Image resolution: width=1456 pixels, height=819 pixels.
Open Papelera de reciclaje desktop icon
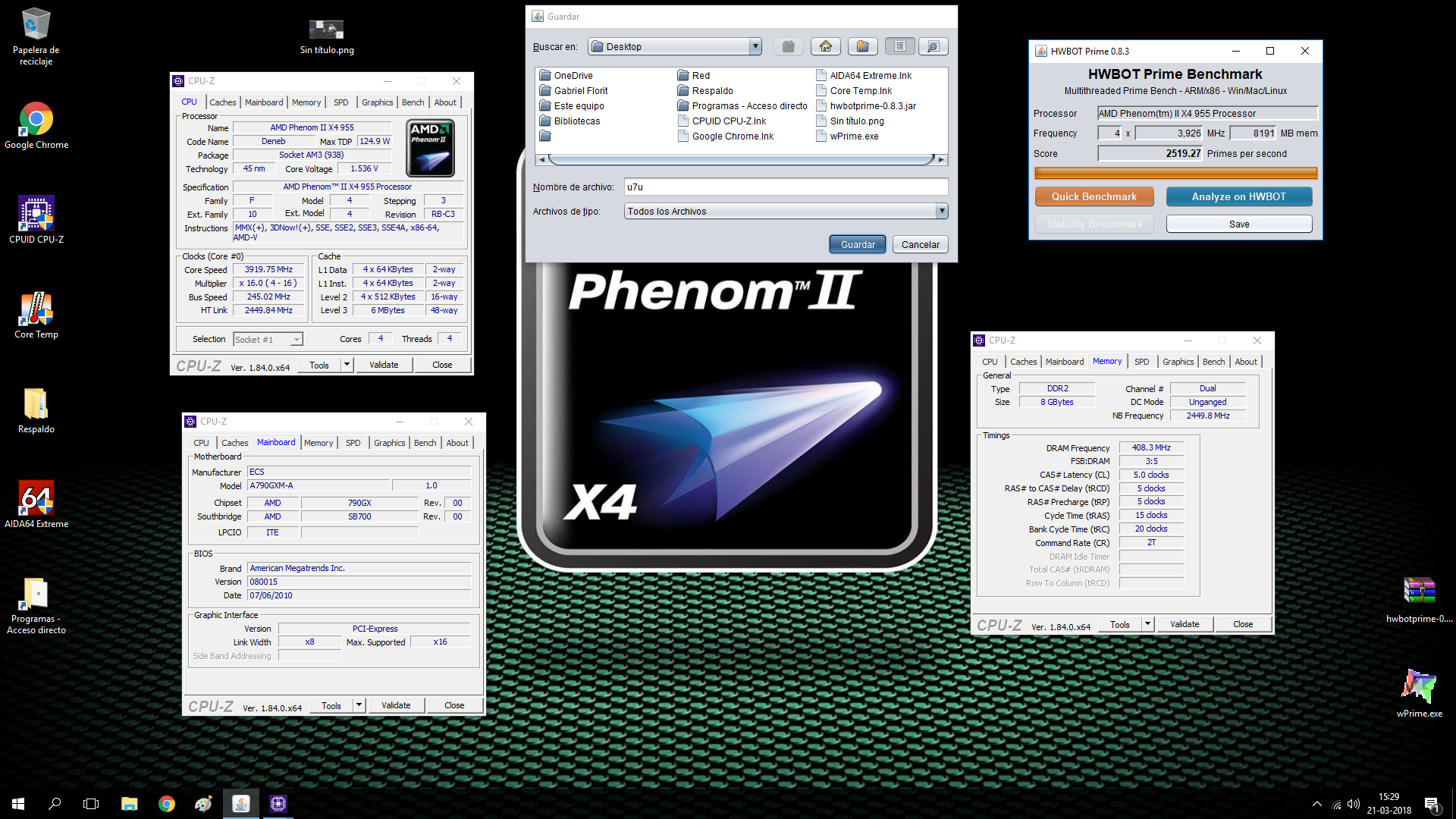pos(36,36)
